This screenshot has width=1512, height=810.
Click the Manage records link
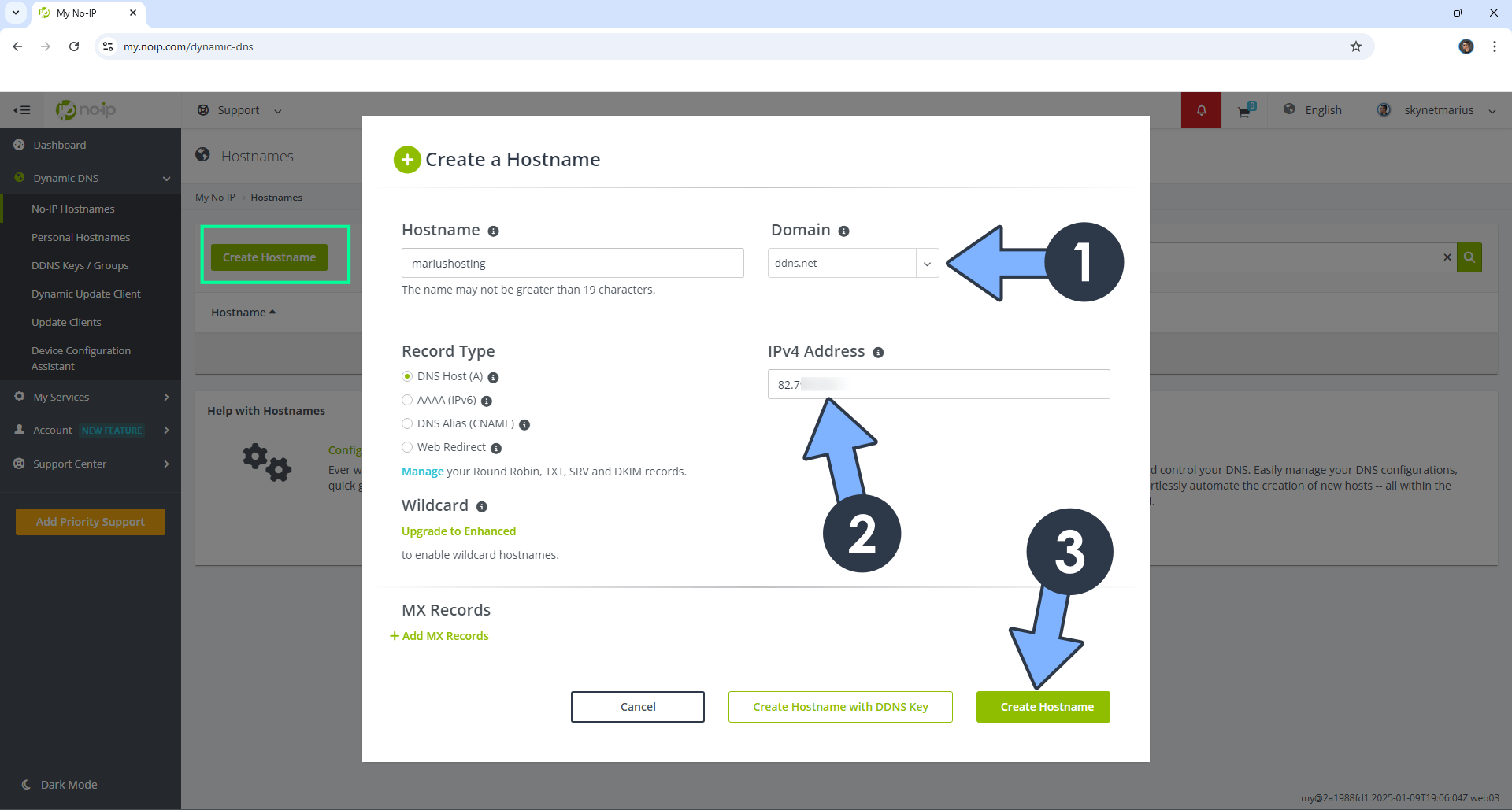(423, 472)
